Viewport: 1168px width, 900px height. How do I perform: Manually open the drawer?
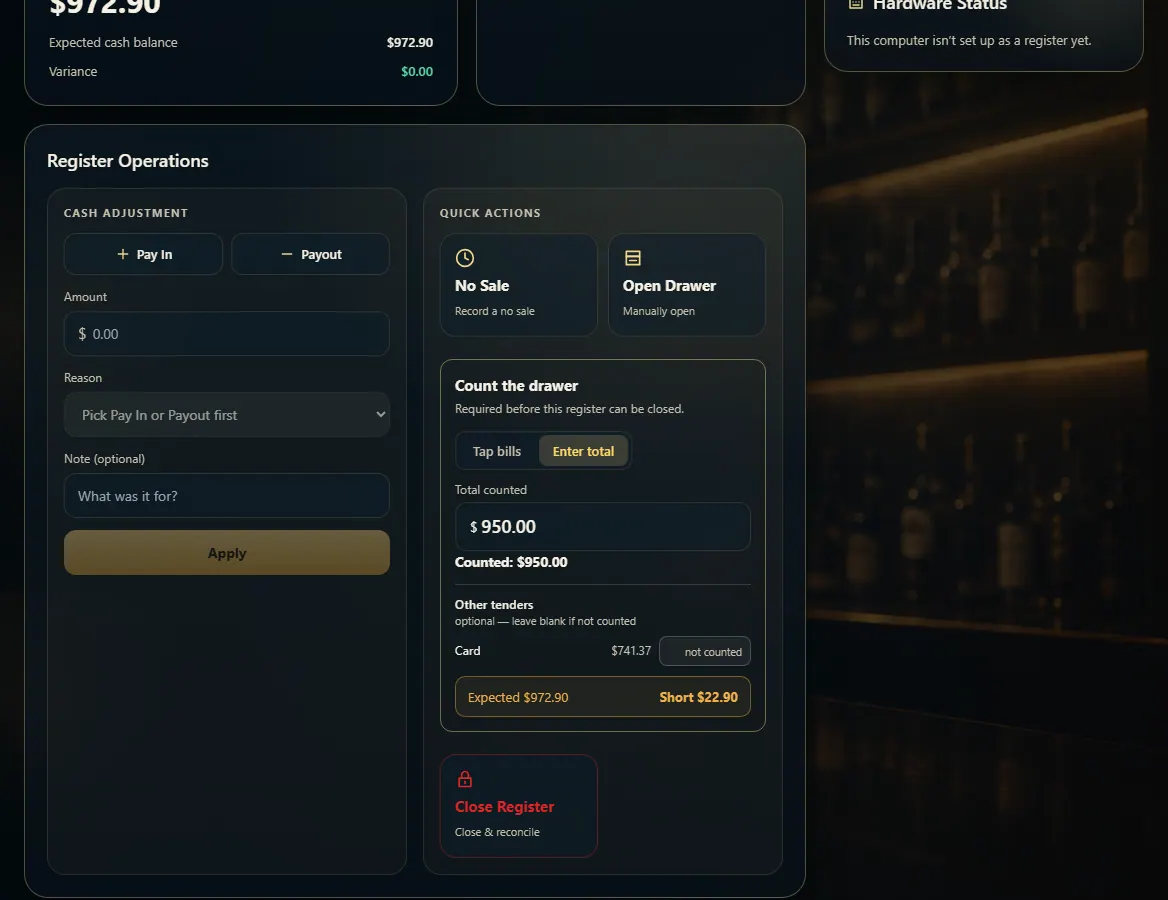point(687,285)
